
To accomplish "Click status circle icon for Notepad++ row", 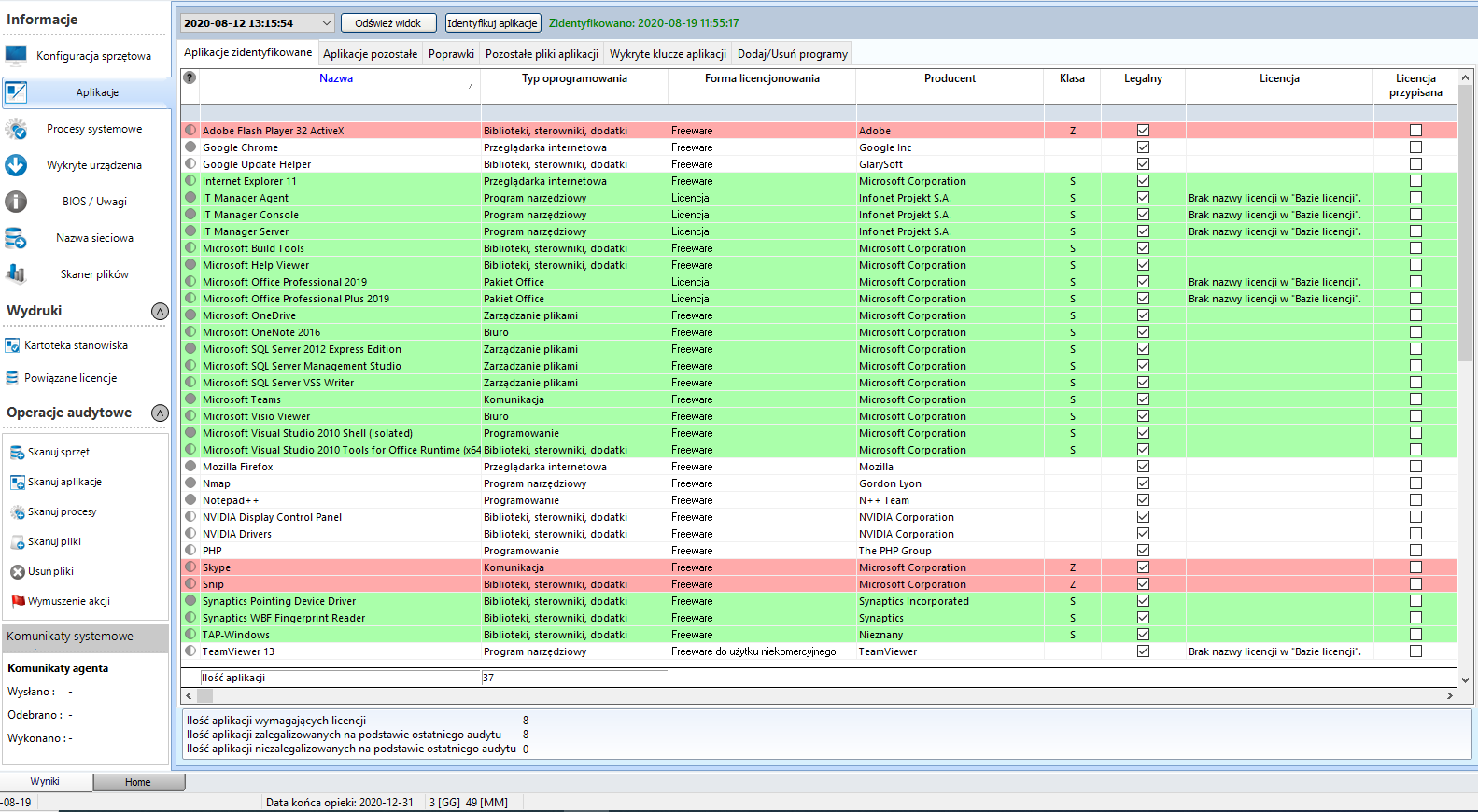I will [x=190, y=500].
